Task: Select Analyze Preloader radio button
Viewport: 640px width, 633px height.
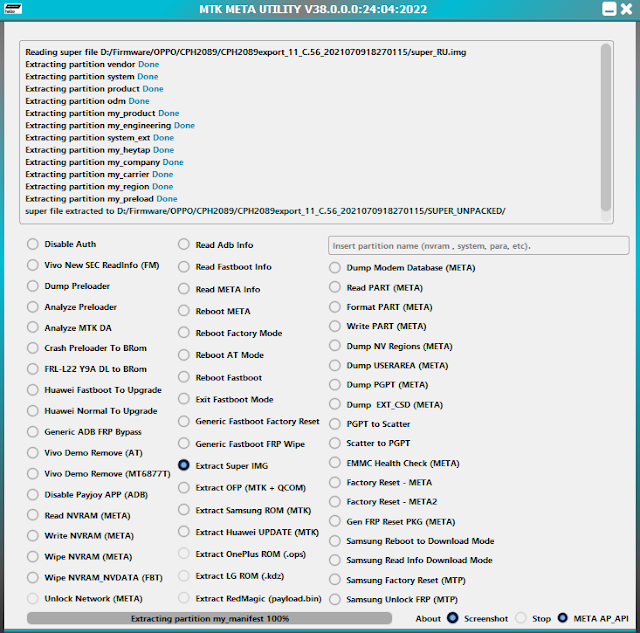Action: tap(33, 307)
